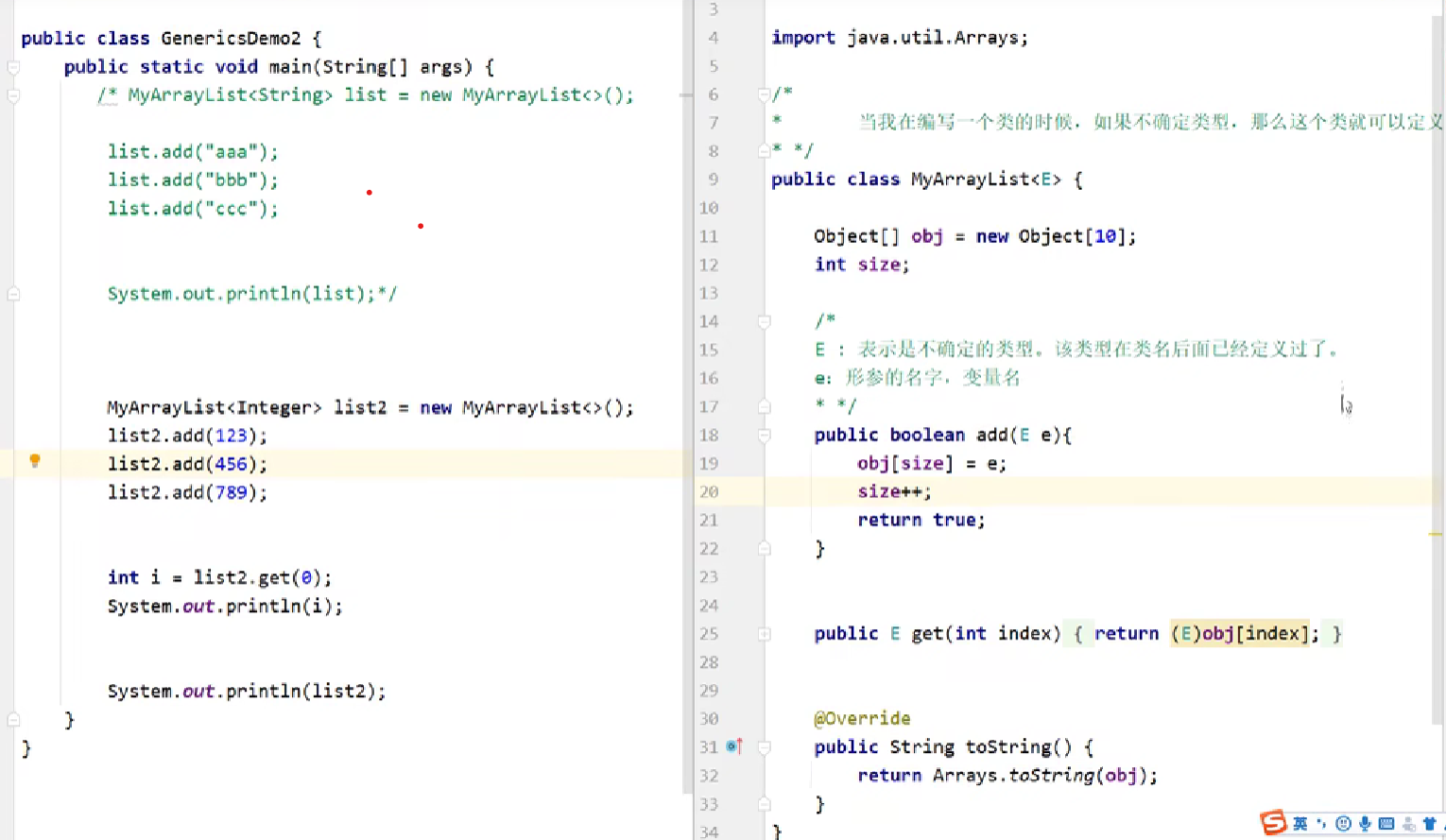Viewport: 1446px width, 840px height.
Task: Click the System.out.println(list2); statement
Action: pos(247,691)
